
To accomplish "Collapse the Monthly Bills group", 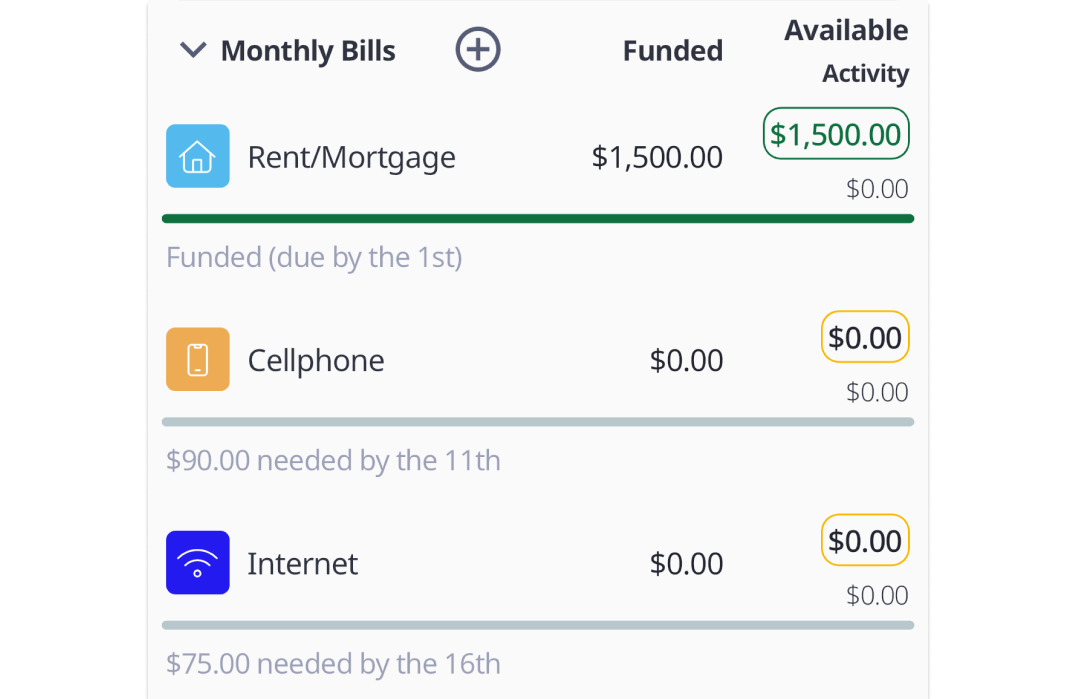I will [x=192, y=50].
